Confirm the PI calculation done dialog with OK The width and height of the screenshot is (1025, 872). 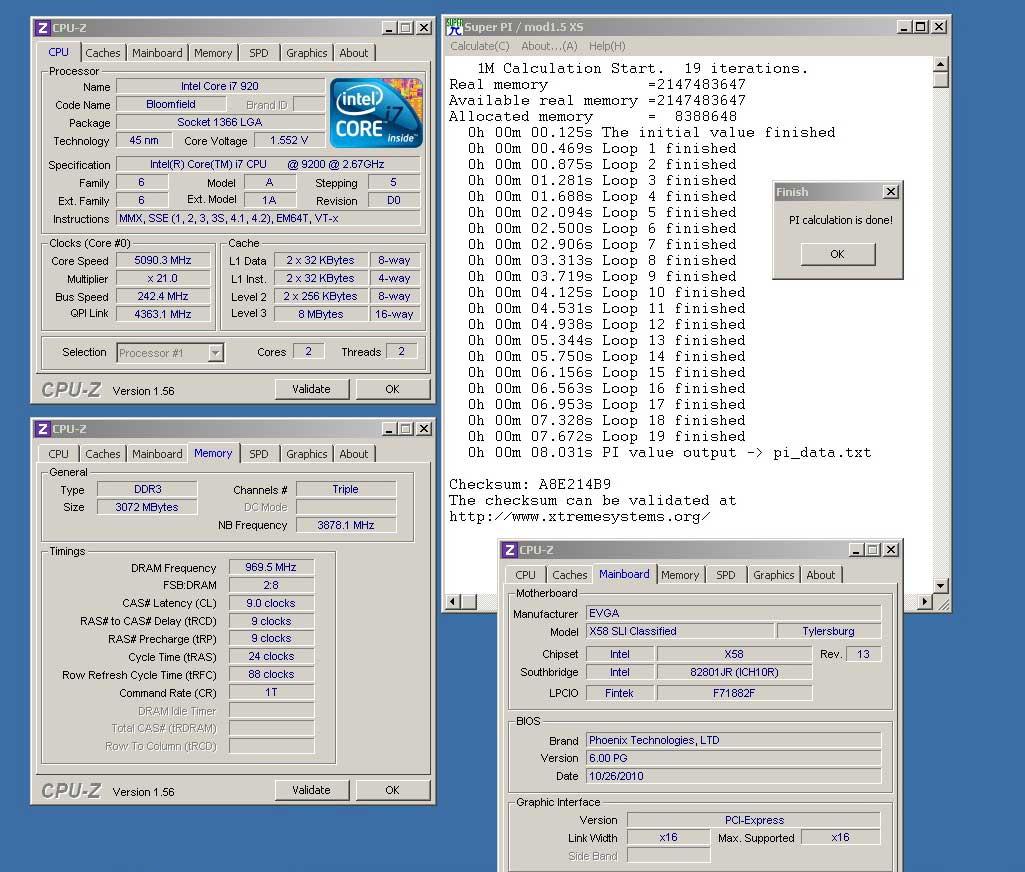837,254
